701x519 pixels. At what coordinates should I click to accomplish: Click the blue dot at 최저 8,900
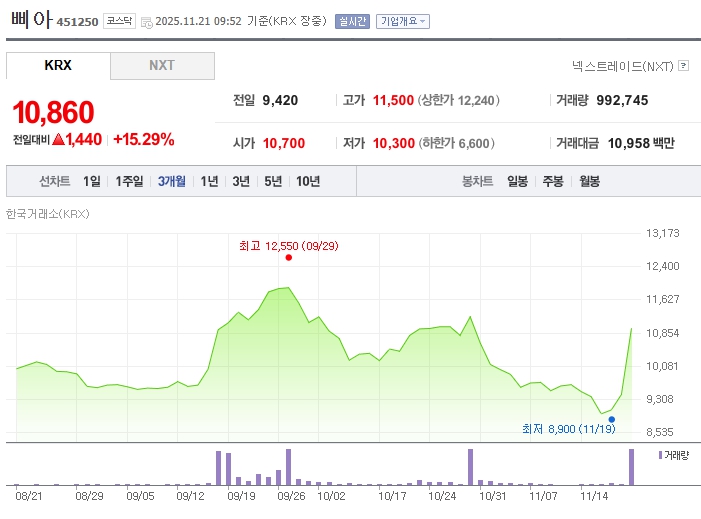point(611,419)
